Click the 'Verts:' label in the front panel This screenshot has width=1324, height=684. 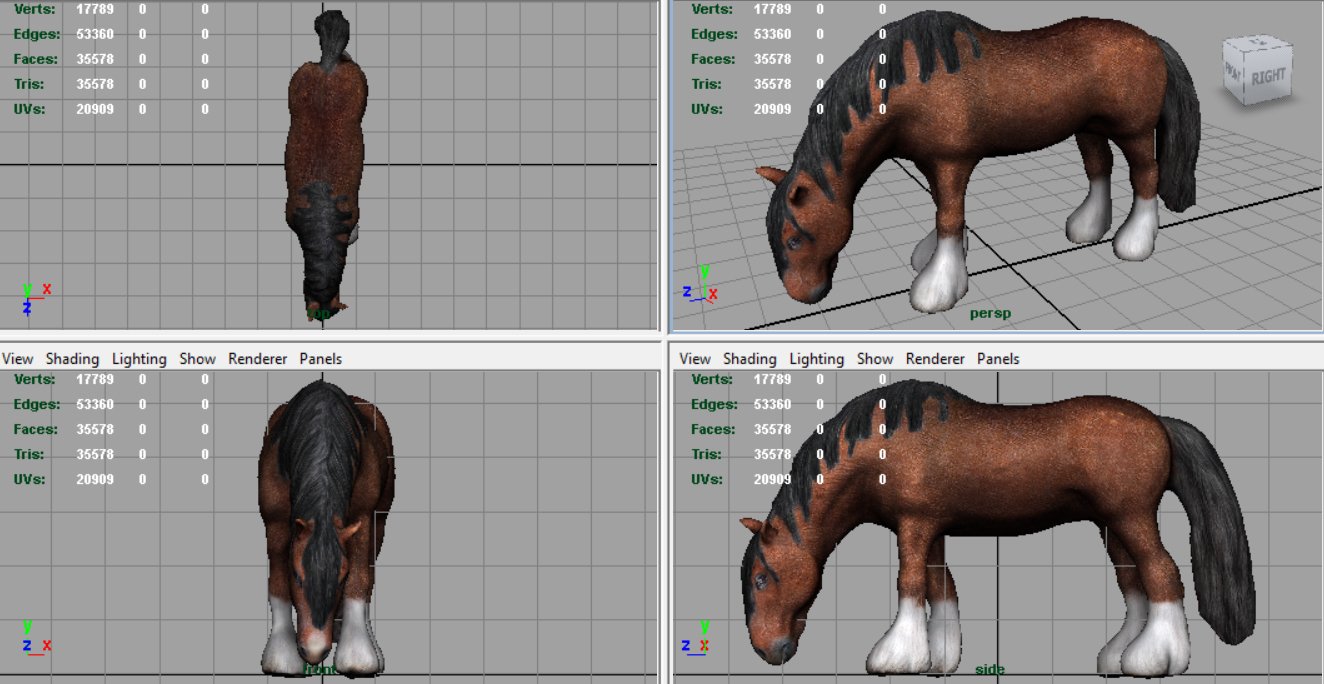pos(35,379)
